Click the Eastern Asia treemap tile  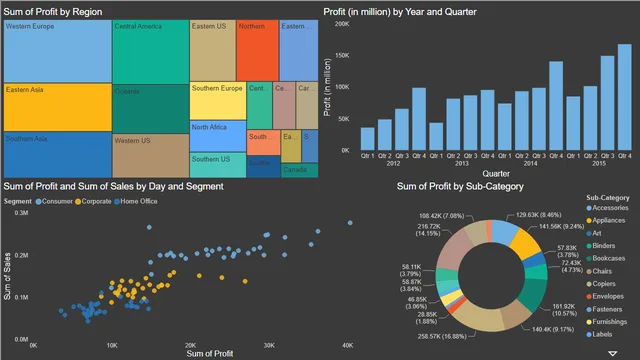58,107
